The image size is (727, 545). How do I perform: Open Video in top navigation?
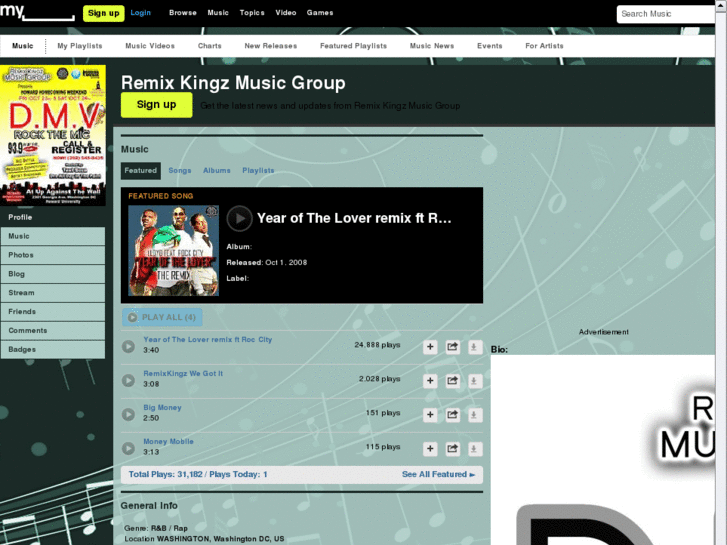pos(286,13)
